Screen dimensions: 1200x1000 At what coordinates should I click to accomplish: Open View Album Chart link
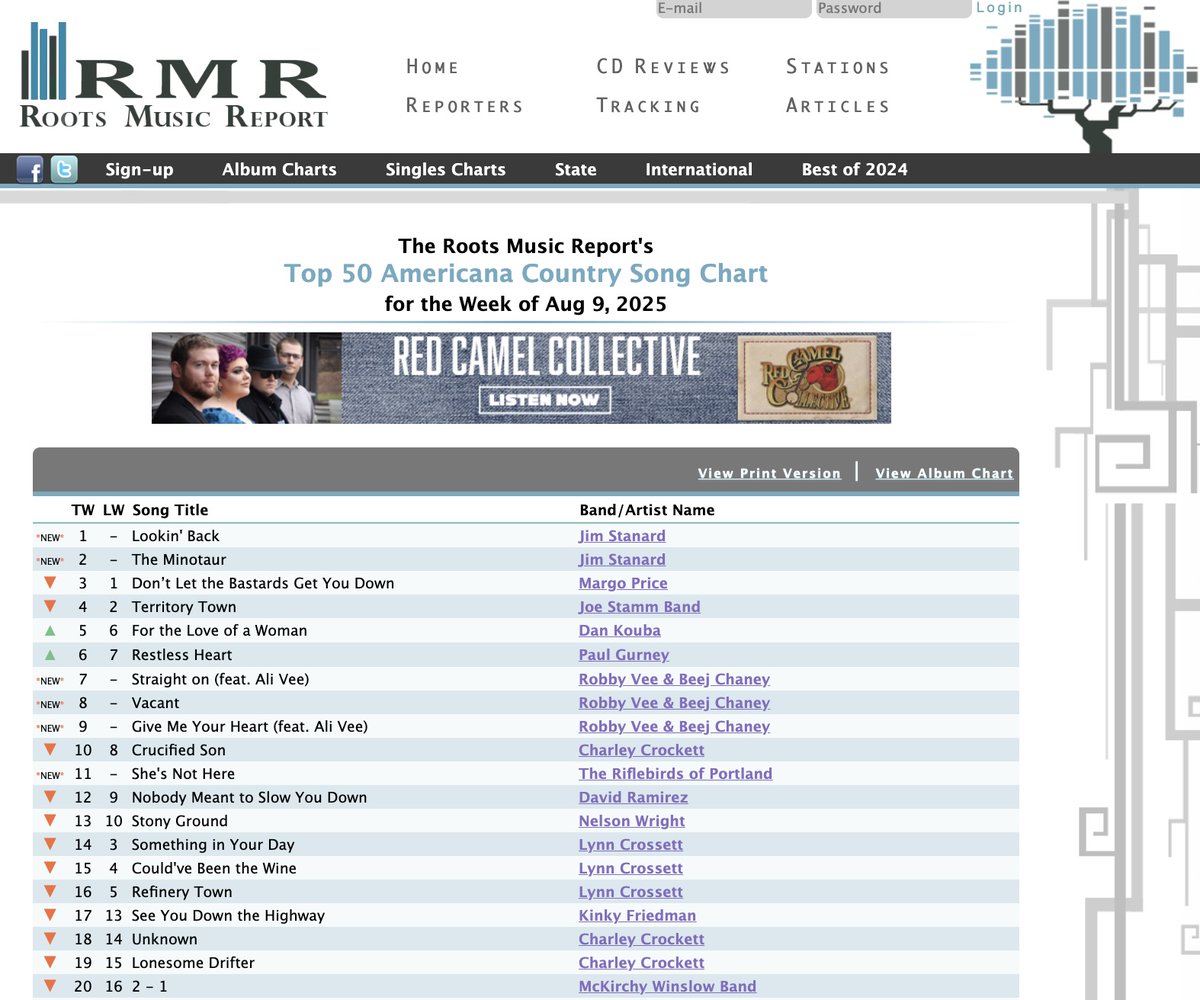pos(944,474)
